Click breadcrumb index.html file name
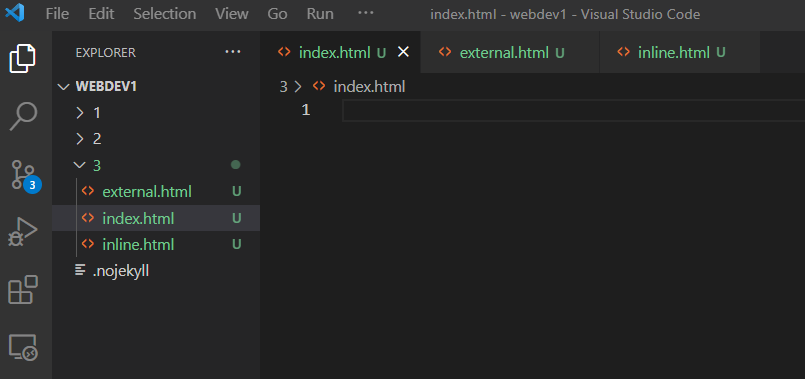 (370, 87)
